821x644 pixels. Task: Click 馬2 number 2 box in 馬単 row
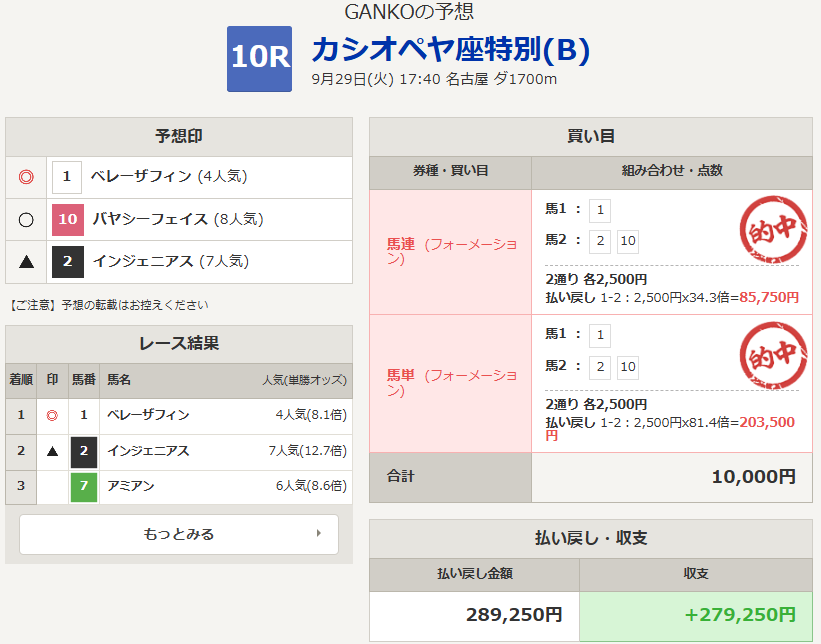(x=600, y=367)
